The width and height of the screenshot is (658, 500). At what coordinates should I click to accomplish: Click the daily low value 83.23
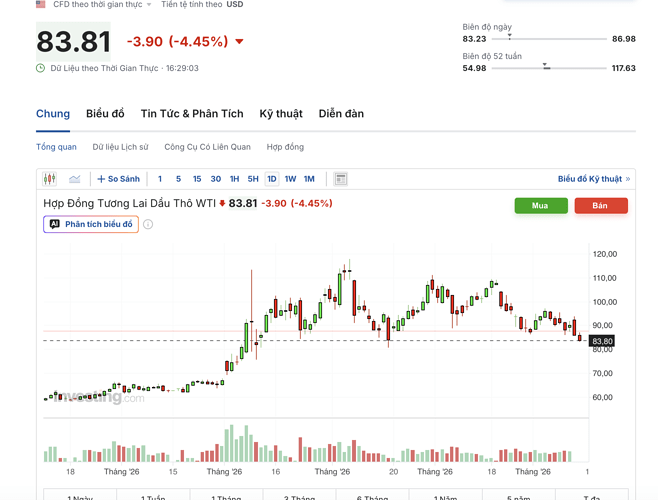click(x=474, y=39)
